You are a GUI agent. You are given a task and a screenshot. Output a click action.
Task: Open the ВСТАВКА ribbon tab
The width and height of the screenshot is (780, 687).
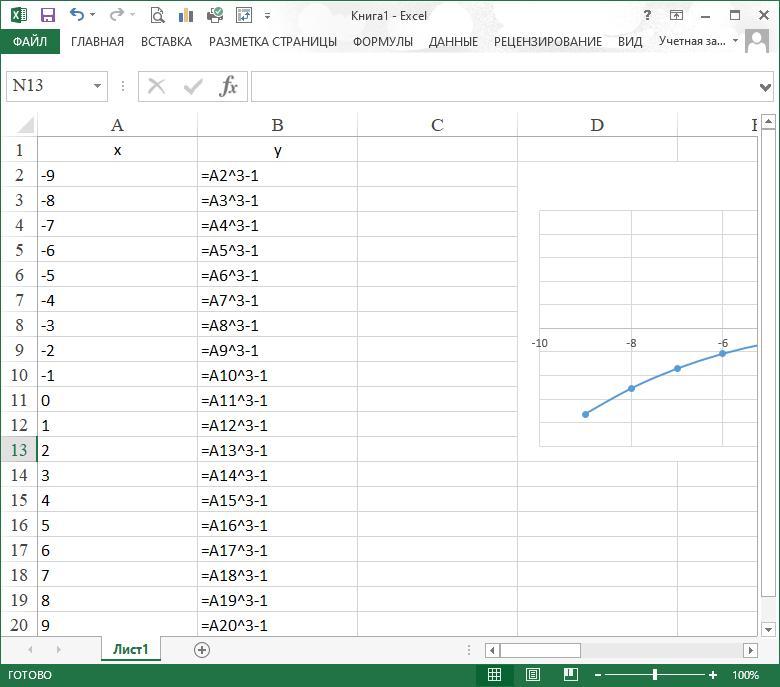[166, 42]
